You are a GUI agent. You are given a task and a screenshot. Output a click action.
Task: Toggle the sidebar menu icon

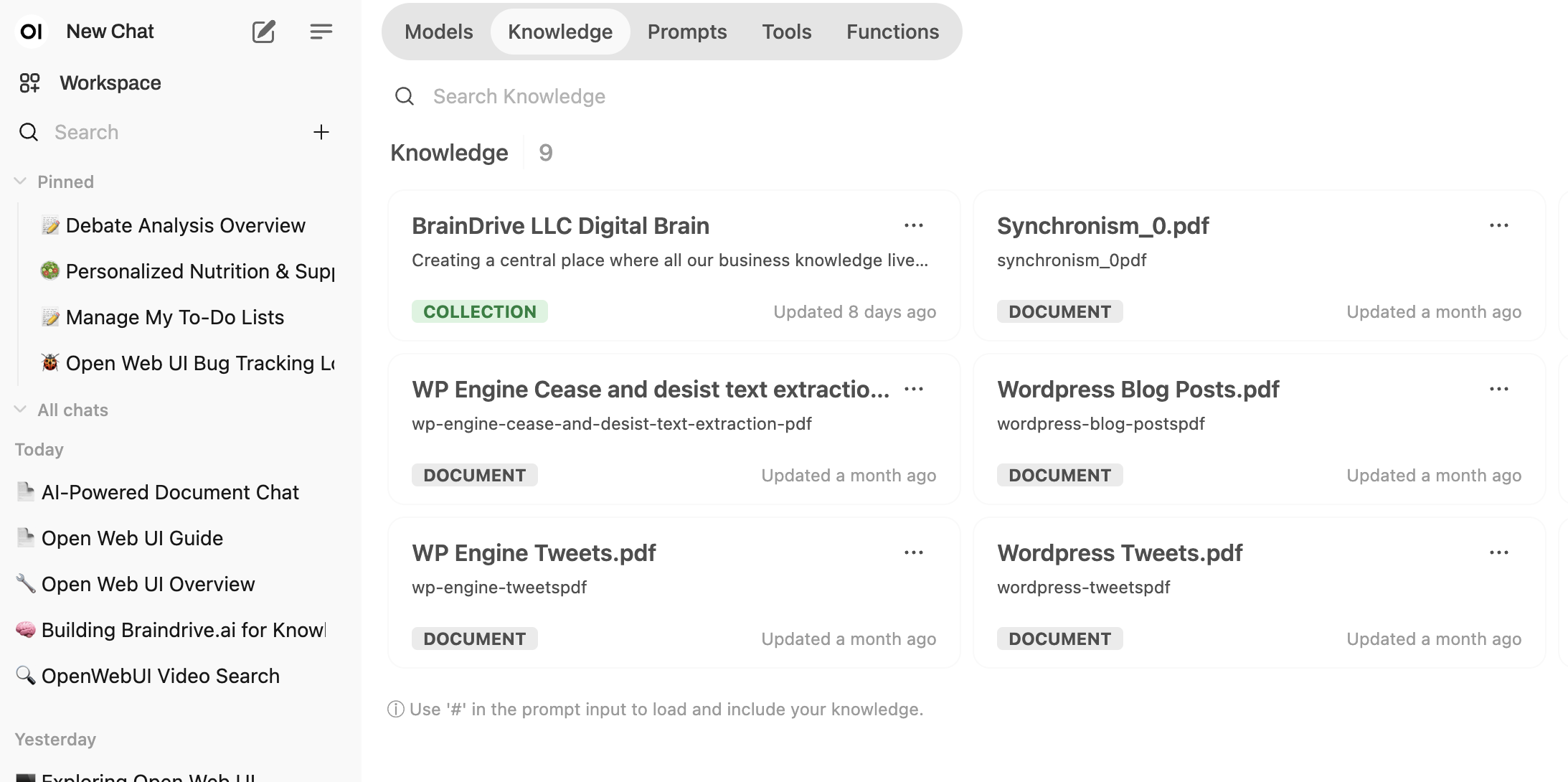coord(321,32)
